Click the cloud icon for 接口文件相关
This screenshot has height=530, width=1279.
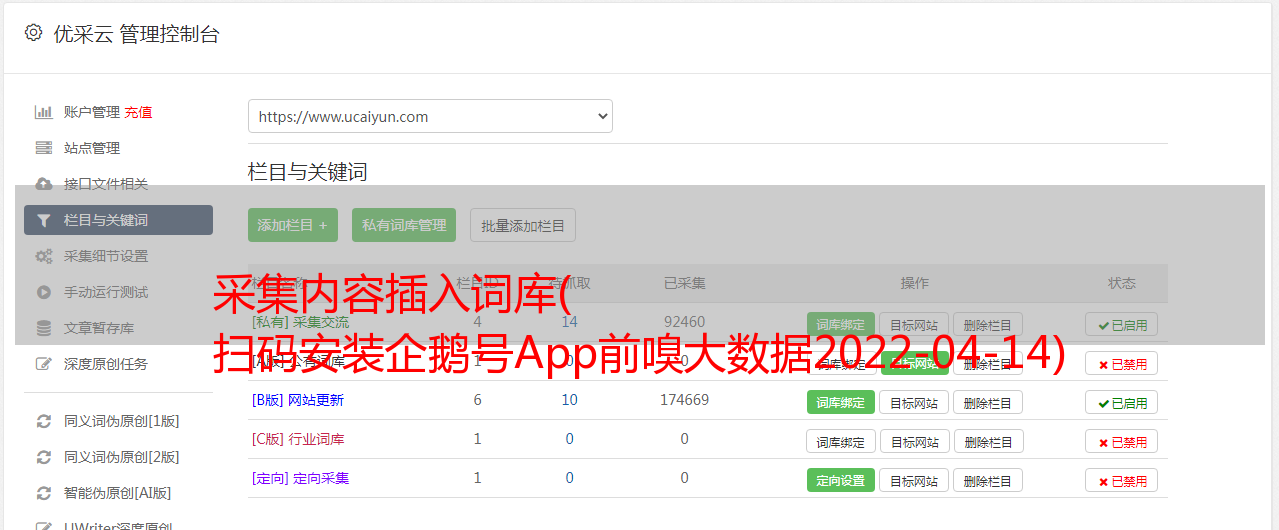pos(44,184)
